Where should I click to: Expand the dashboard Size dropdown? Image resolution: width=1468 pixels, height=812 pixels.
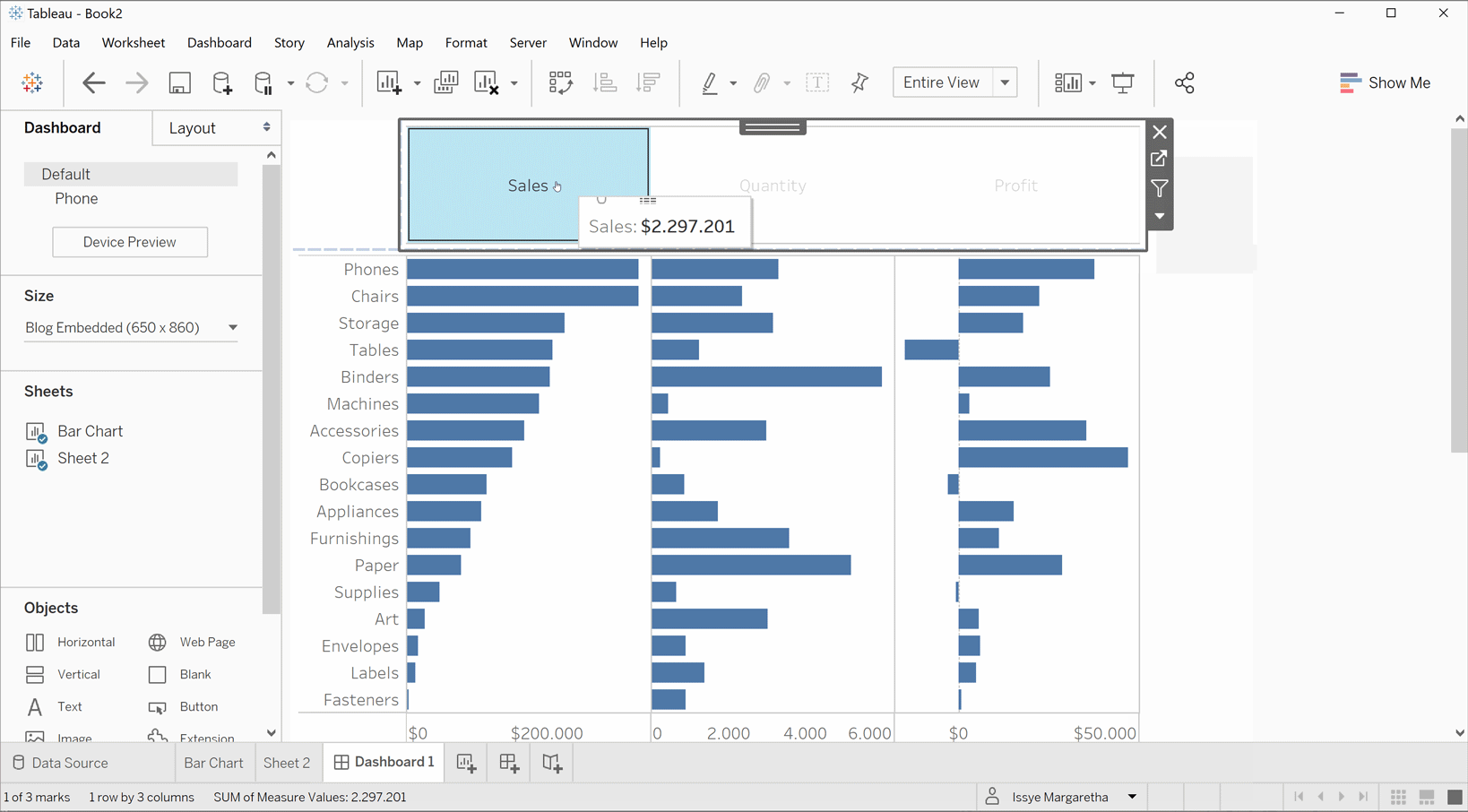(x=232, y=327)
